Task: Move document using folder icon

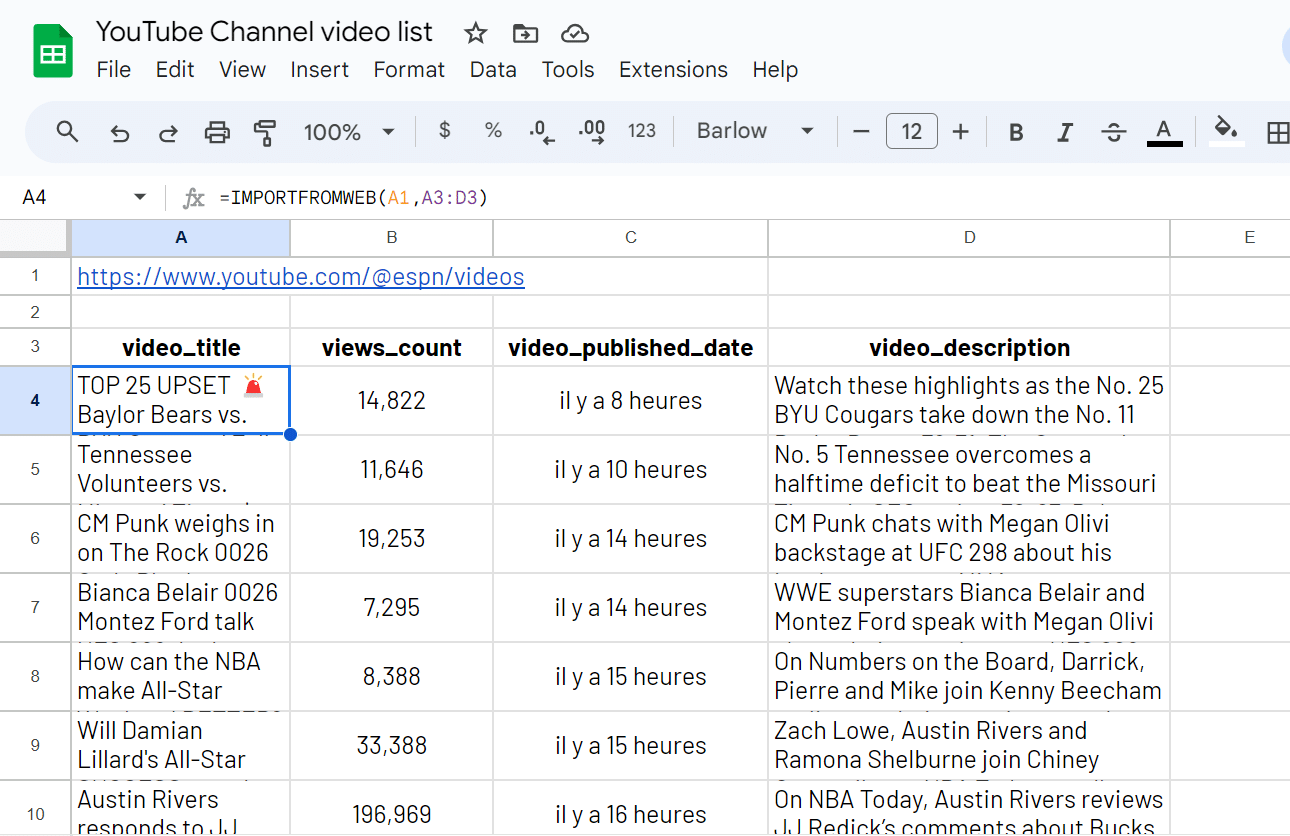Action: [x=525, y=33]
